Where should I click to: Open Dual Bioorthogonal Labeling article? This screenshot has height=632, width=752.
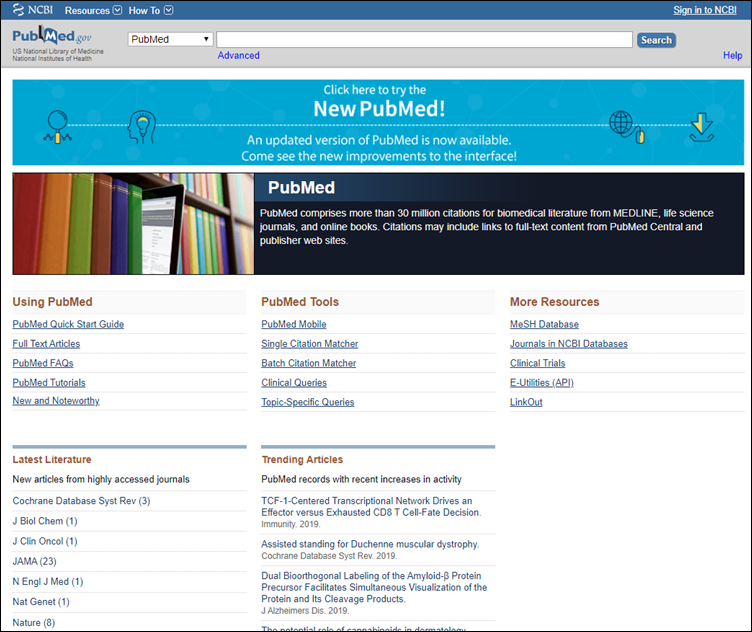[374, 587]
